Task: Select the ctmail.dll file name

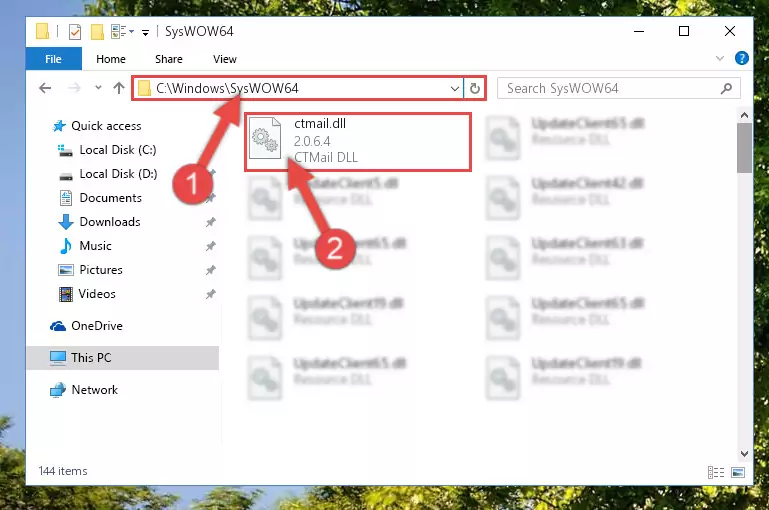Action: click(320, 124)
